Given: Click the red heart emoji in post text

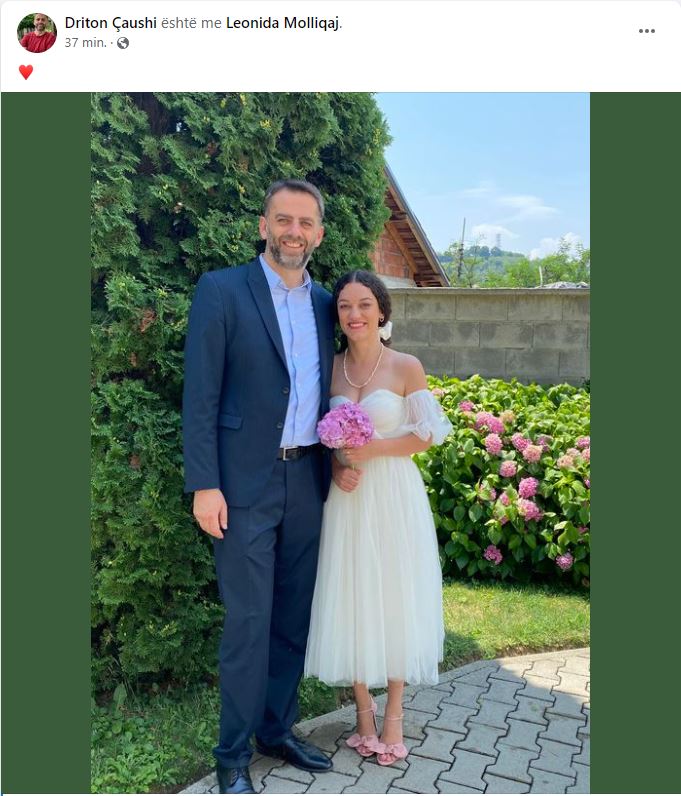Looking at the screenshot, I should pos(26,72).
